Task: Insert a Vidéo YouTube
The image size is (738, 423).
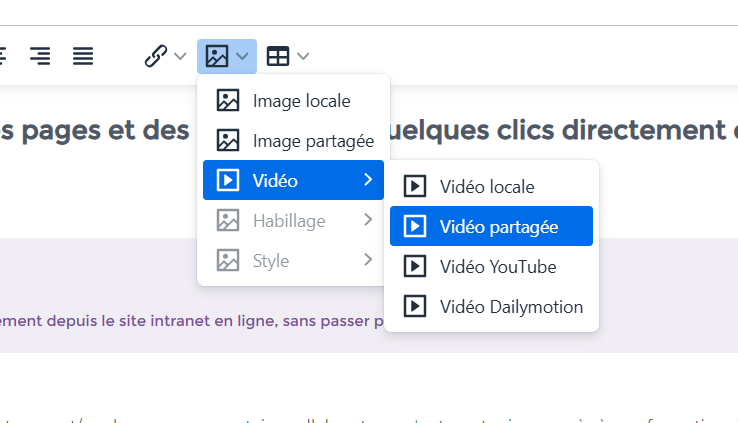Action: [x=497, y=266]
